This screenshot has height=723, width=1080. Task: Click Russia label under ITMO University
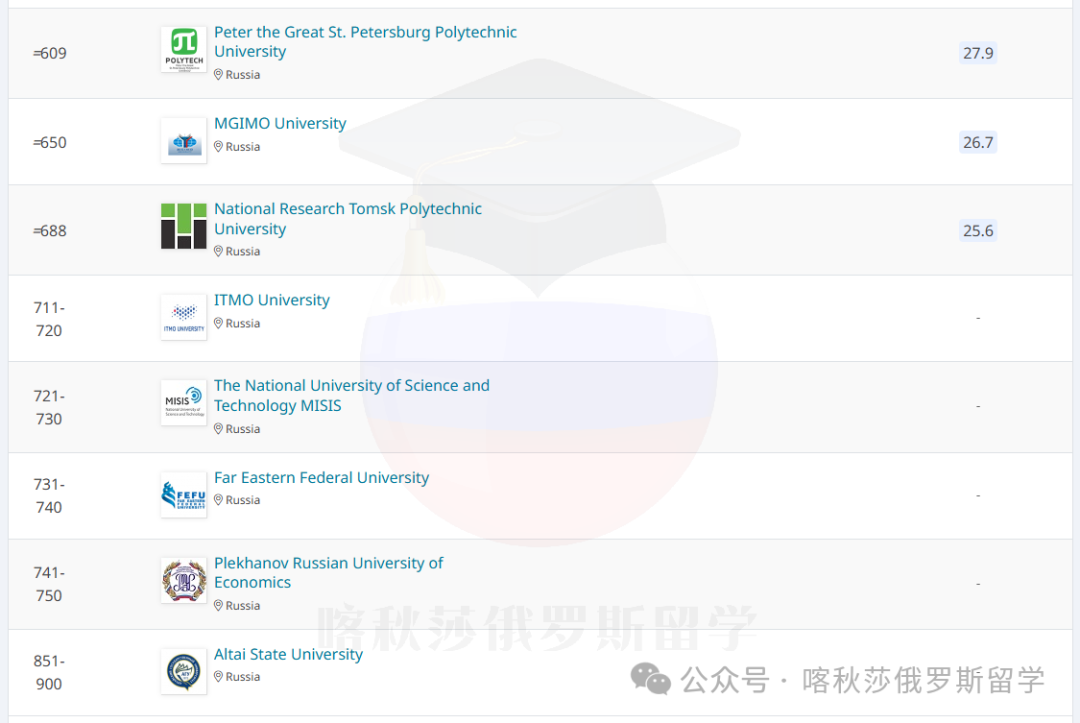[243, 324]
